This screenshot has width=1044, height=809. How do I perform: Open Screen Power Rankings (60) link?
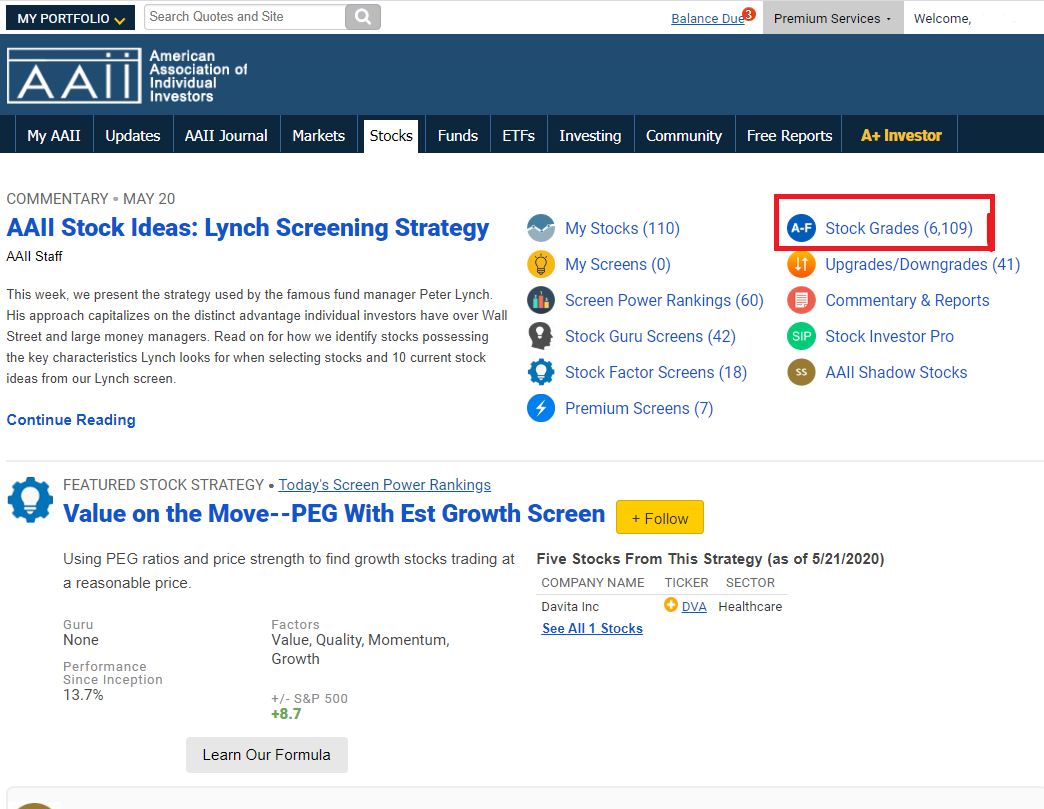pyautogui.click(x=664, y=300)
